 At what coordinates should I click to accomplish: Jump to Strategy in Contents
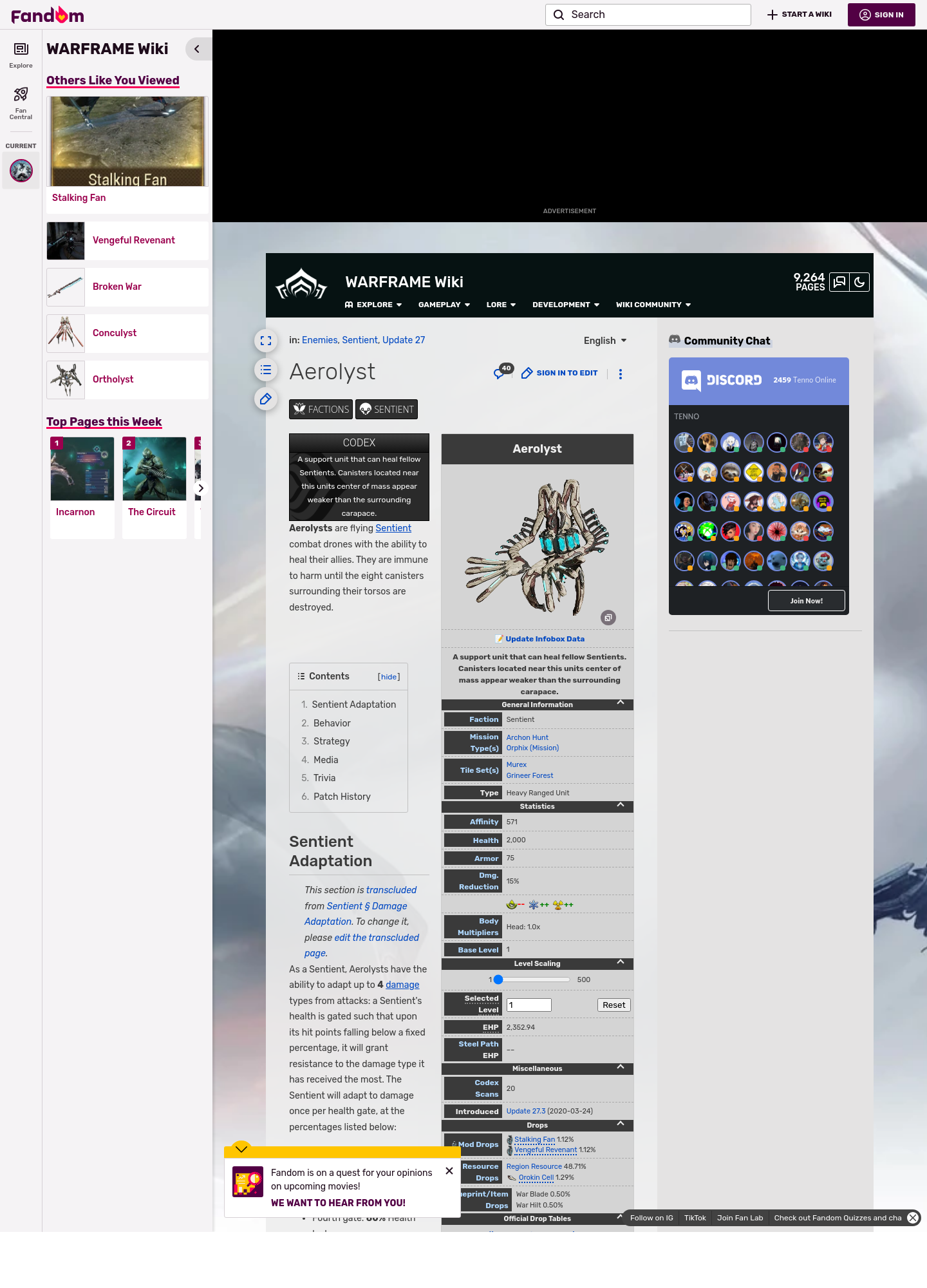(x=332, y=741)
